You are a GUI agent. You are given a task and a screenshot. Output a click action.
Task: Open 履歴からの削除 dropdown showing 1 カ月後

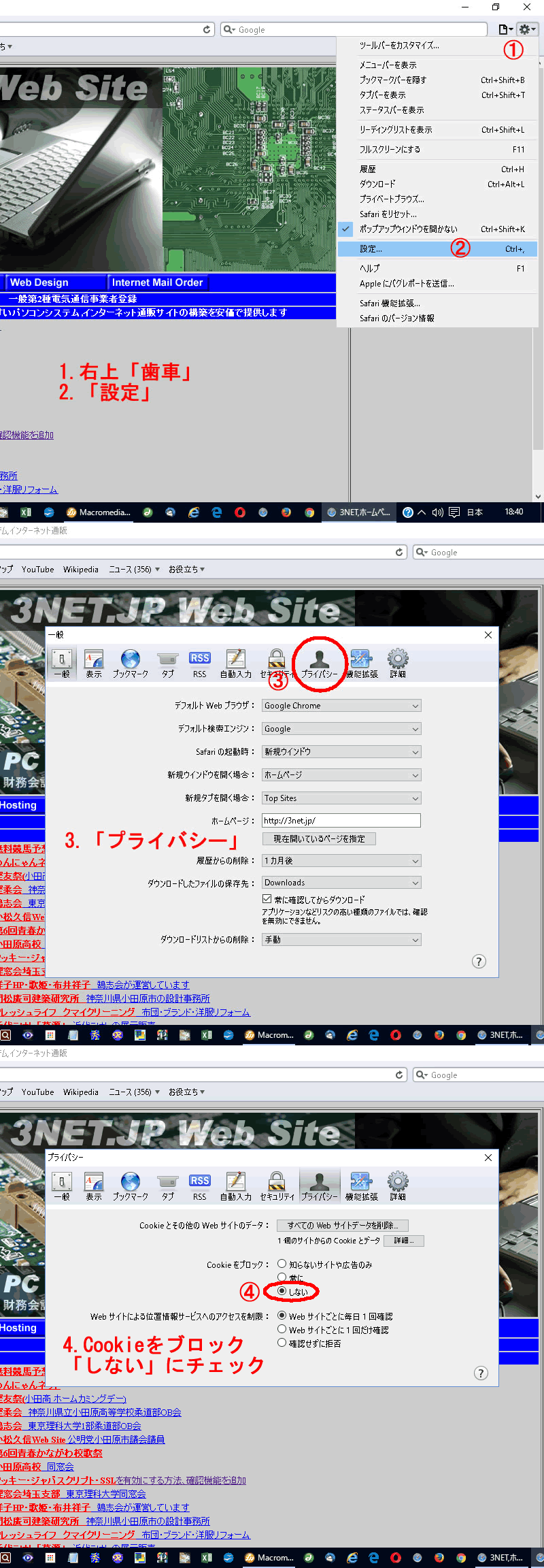(x=341, y=861)
